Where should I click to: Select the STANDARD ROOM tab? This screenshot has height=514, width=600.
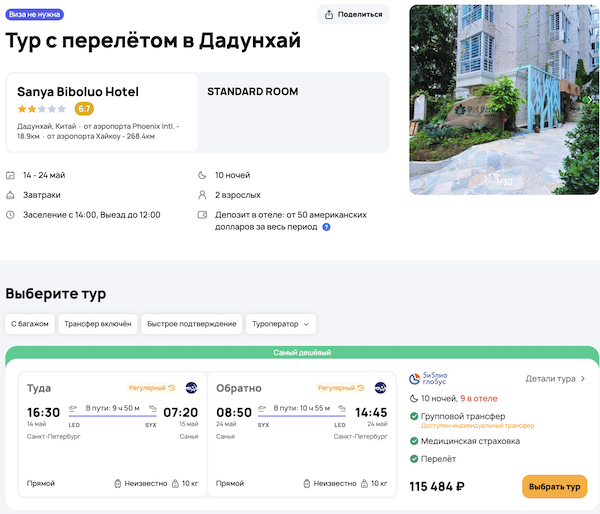252,92
